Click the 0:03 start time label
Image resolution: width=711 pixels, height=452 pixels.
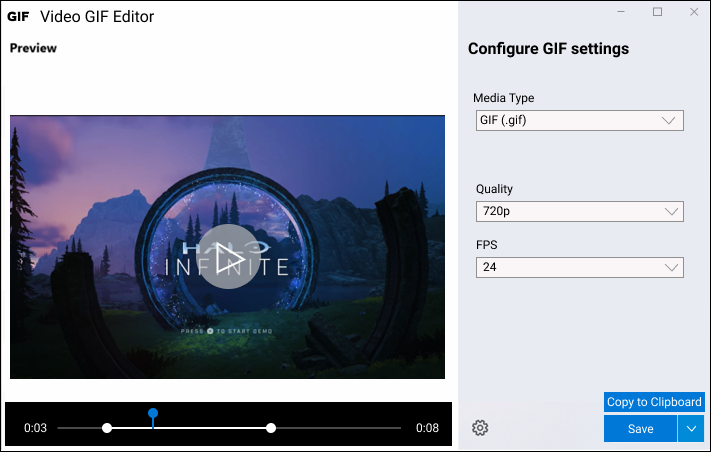35,428
